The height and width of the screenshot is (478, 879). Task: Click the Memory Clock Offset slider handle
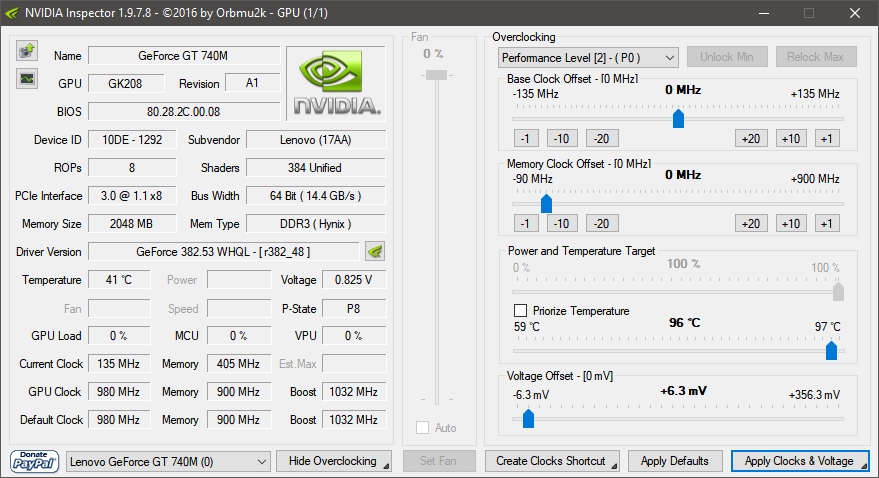point(547,204)
